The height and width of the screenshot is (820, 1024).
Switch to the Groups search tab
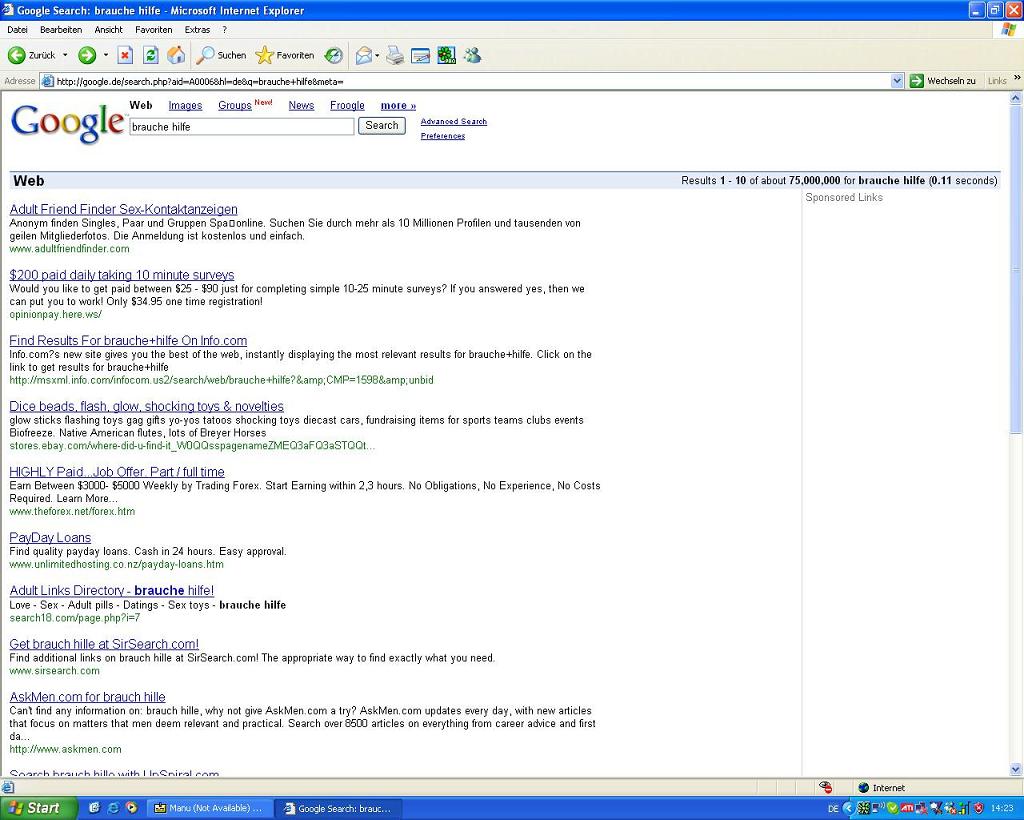point(234,106)
